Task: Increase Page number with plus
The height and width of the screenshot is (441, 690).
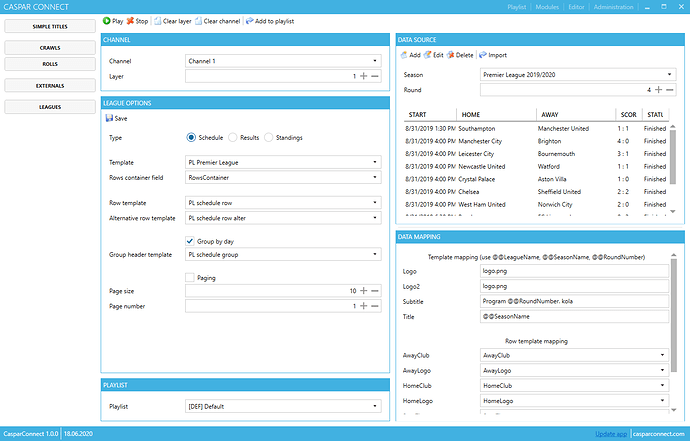Action: pos(363,306)
